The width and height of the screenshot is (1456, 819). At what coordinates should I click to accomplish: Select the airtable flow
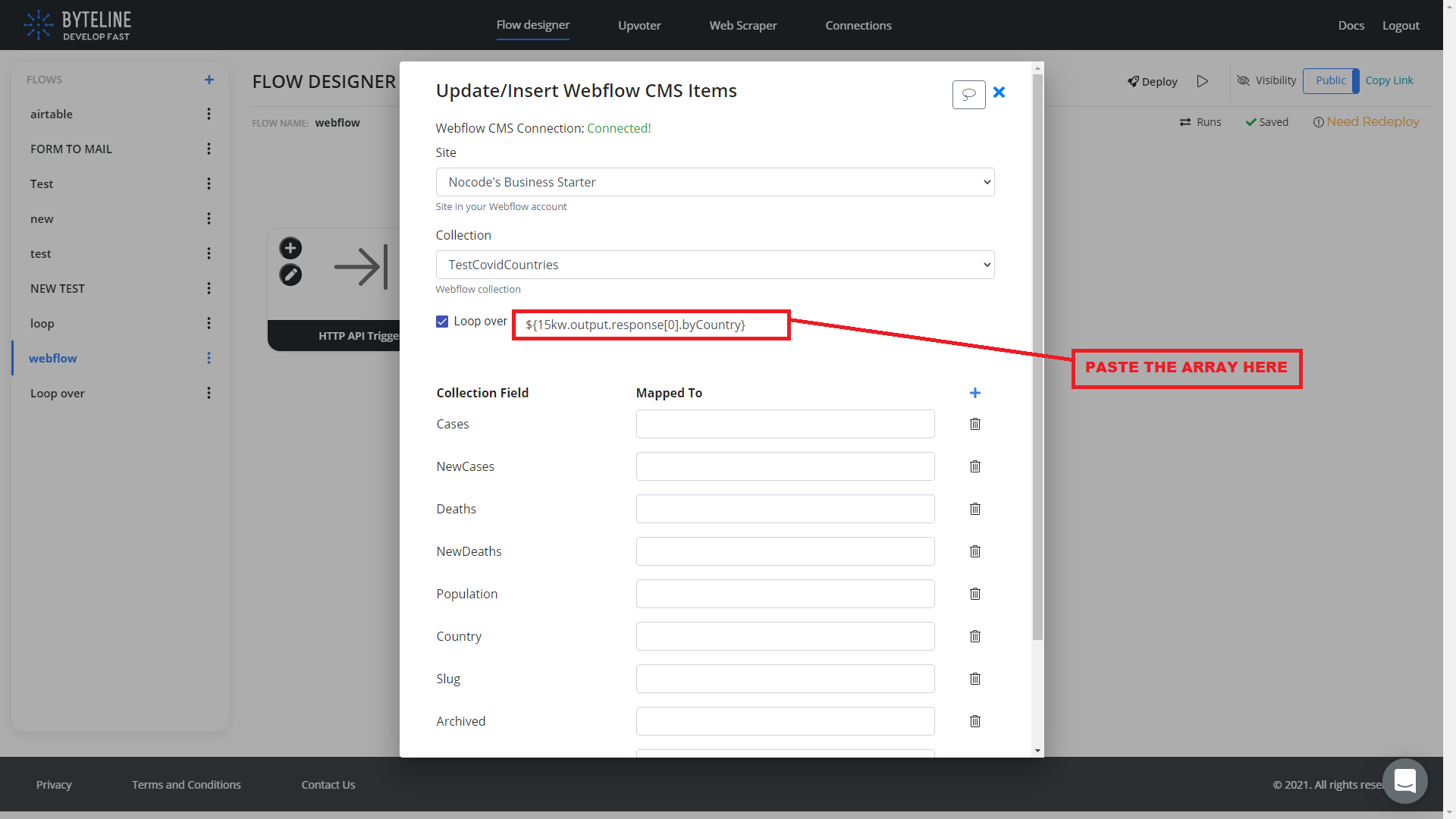(x=52, y=114)
